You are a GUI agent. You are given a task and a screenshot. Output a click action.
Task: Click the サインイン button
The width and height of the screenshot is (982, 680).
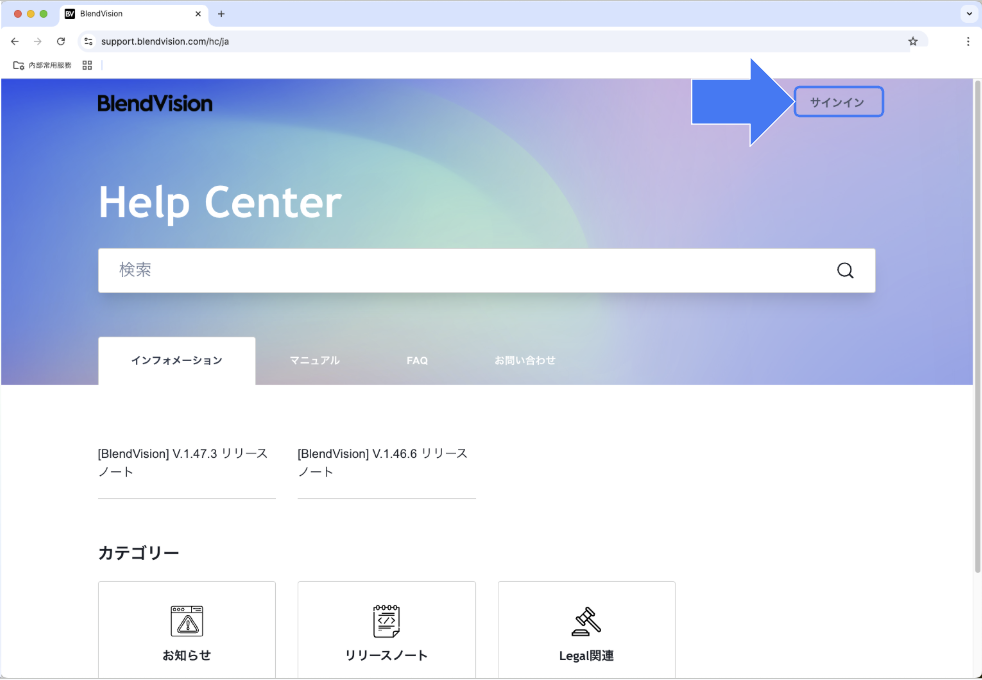(x=838, y=102)
